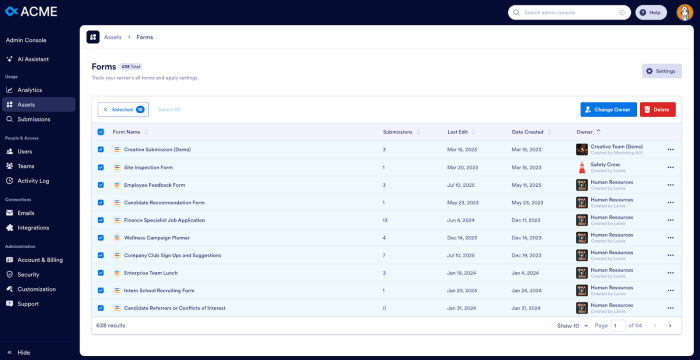The width and height of the screenshot is (700, 360).
Task: Sort by the Owner column arrow
Action: [599, 132]
